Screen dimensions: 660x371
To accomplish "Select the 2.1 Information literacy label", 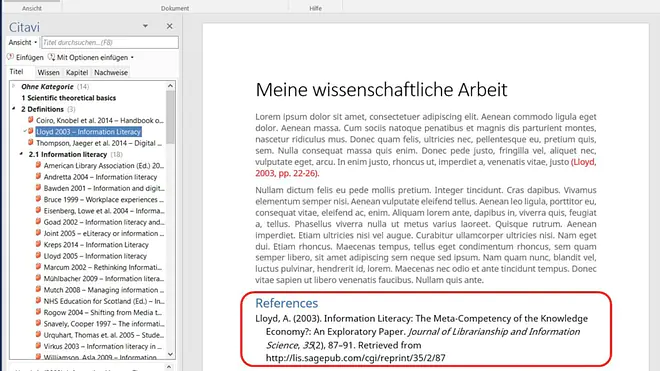I will tap(68, 155).
